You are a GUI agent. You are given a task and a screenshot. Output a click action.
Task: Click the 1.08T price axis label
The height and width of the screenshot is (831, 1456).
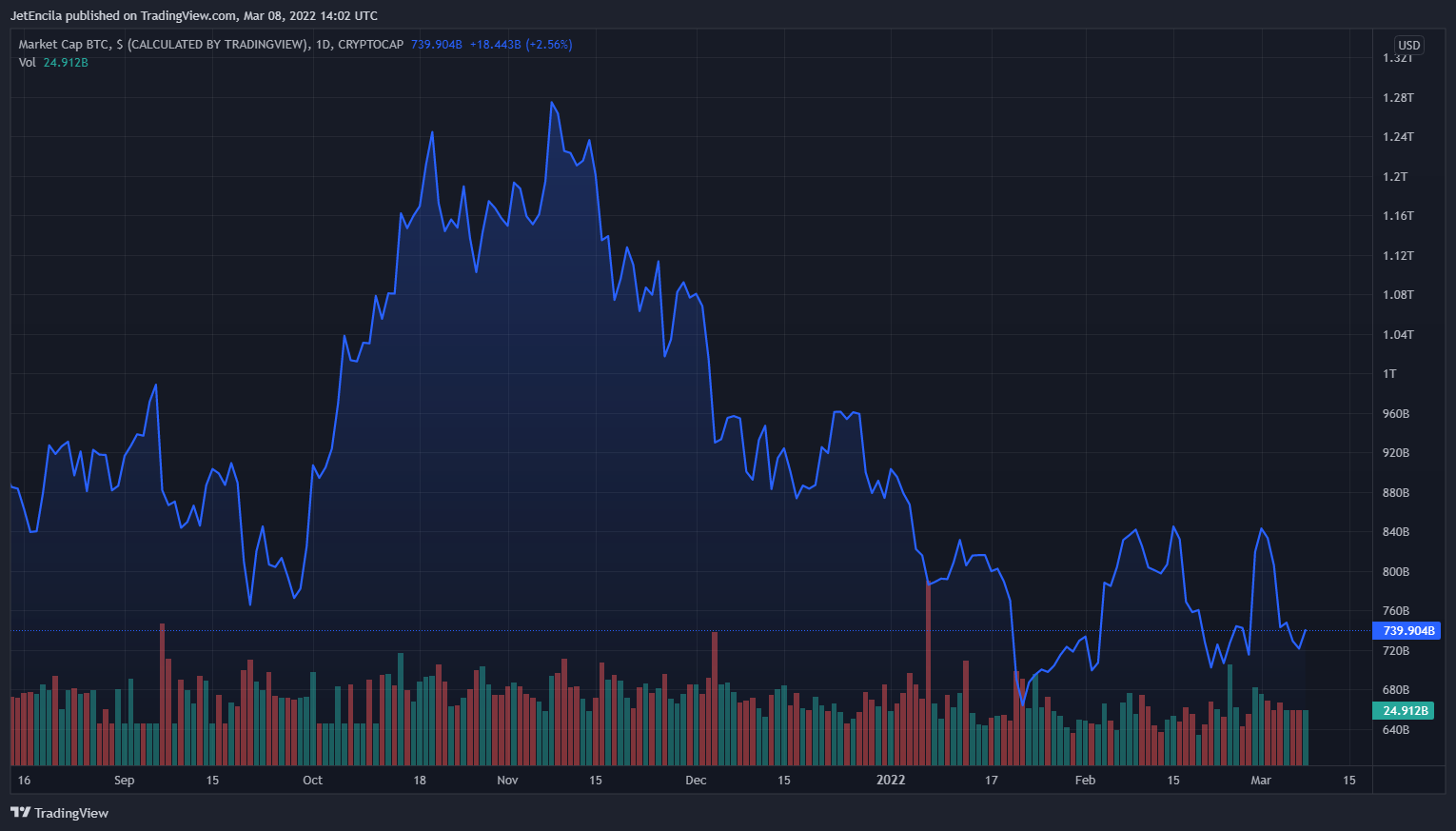1398,294
